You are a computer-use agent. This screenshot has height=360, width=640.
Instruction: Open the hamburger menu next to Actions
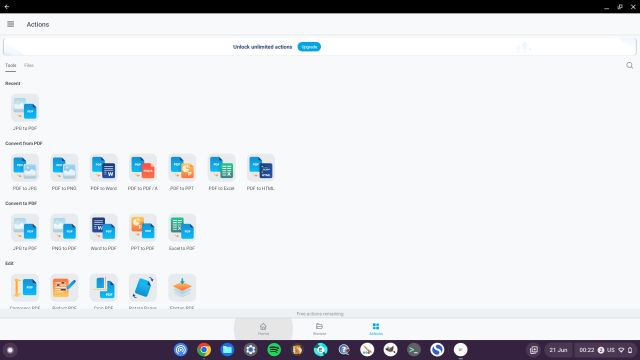pos(11,24)
